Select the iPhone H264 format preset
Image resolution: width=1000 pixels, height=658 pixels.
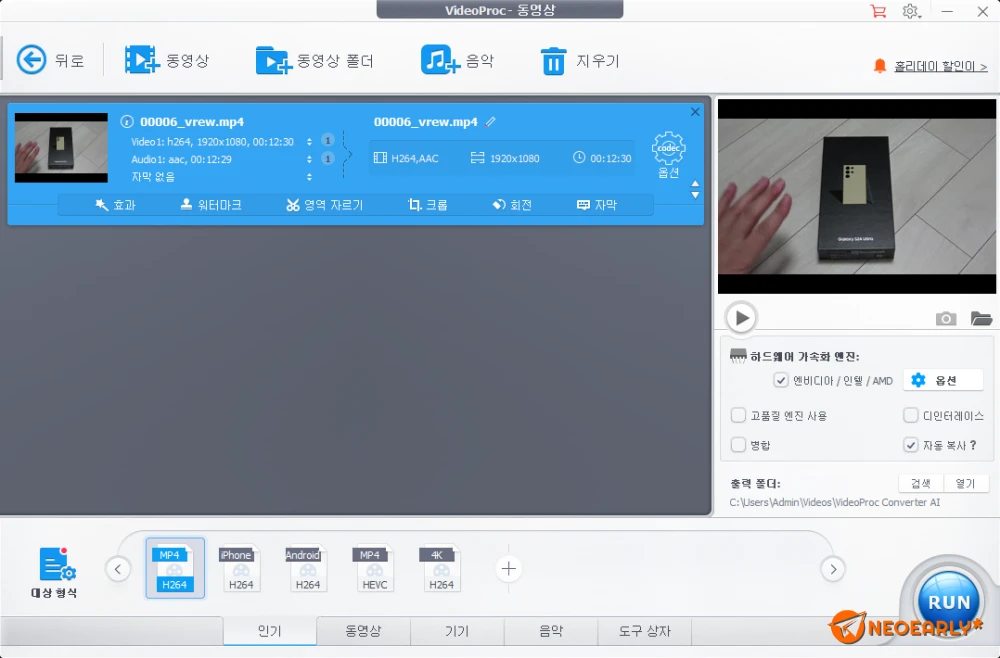click(x=241, y=568)
